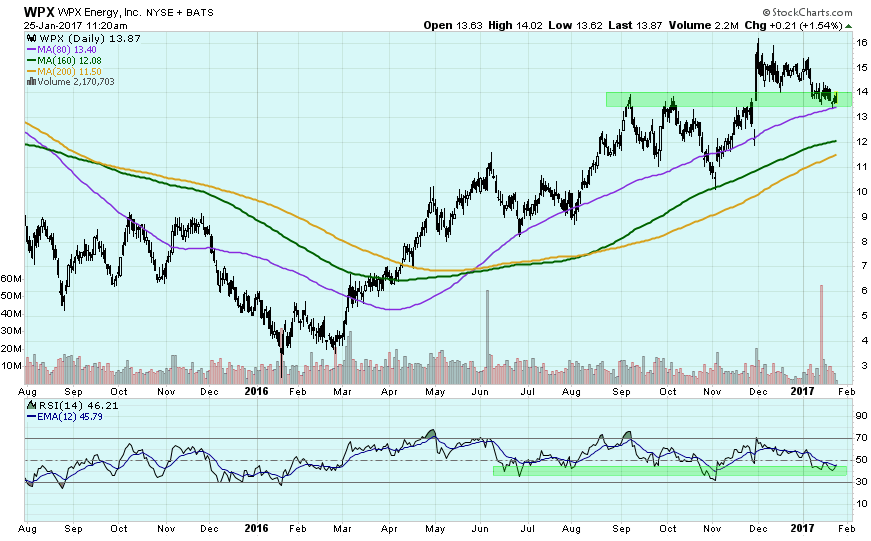The width and height of the screenshot is (871, 541).
Task: Click the Last 13.87 value
Action: 635,26
